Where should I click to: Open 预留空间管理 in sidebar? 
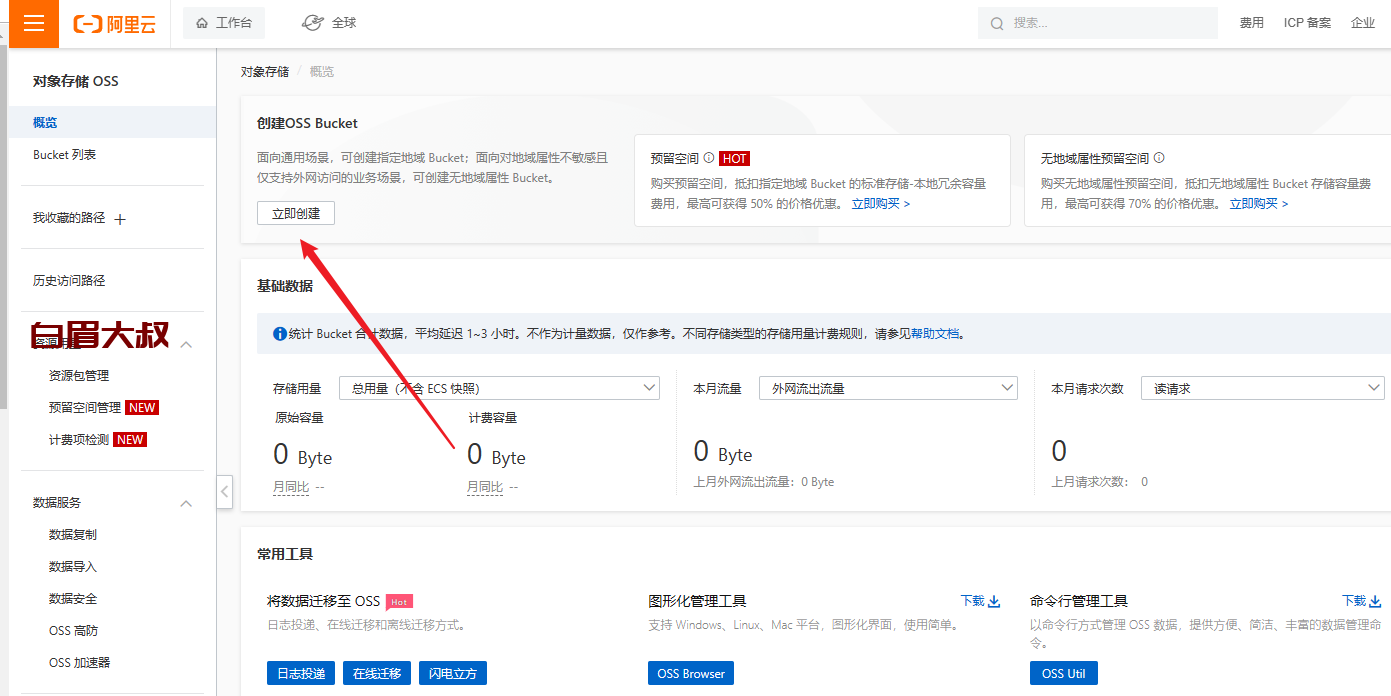click(x=85, y=408)
